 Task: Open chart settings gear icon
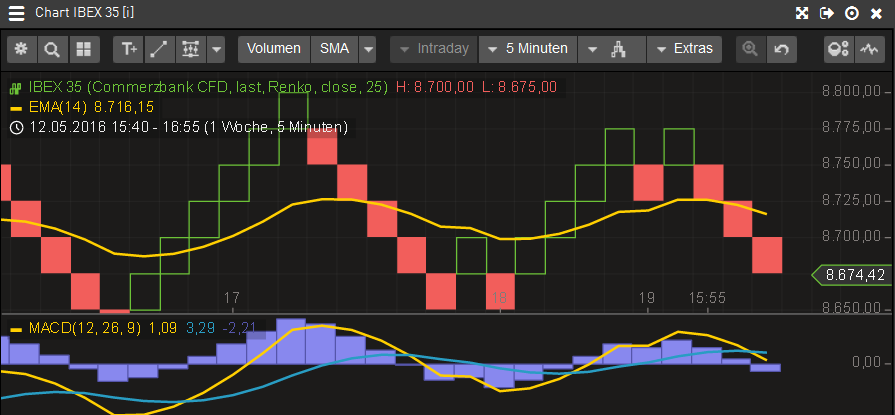pos(22,48)
